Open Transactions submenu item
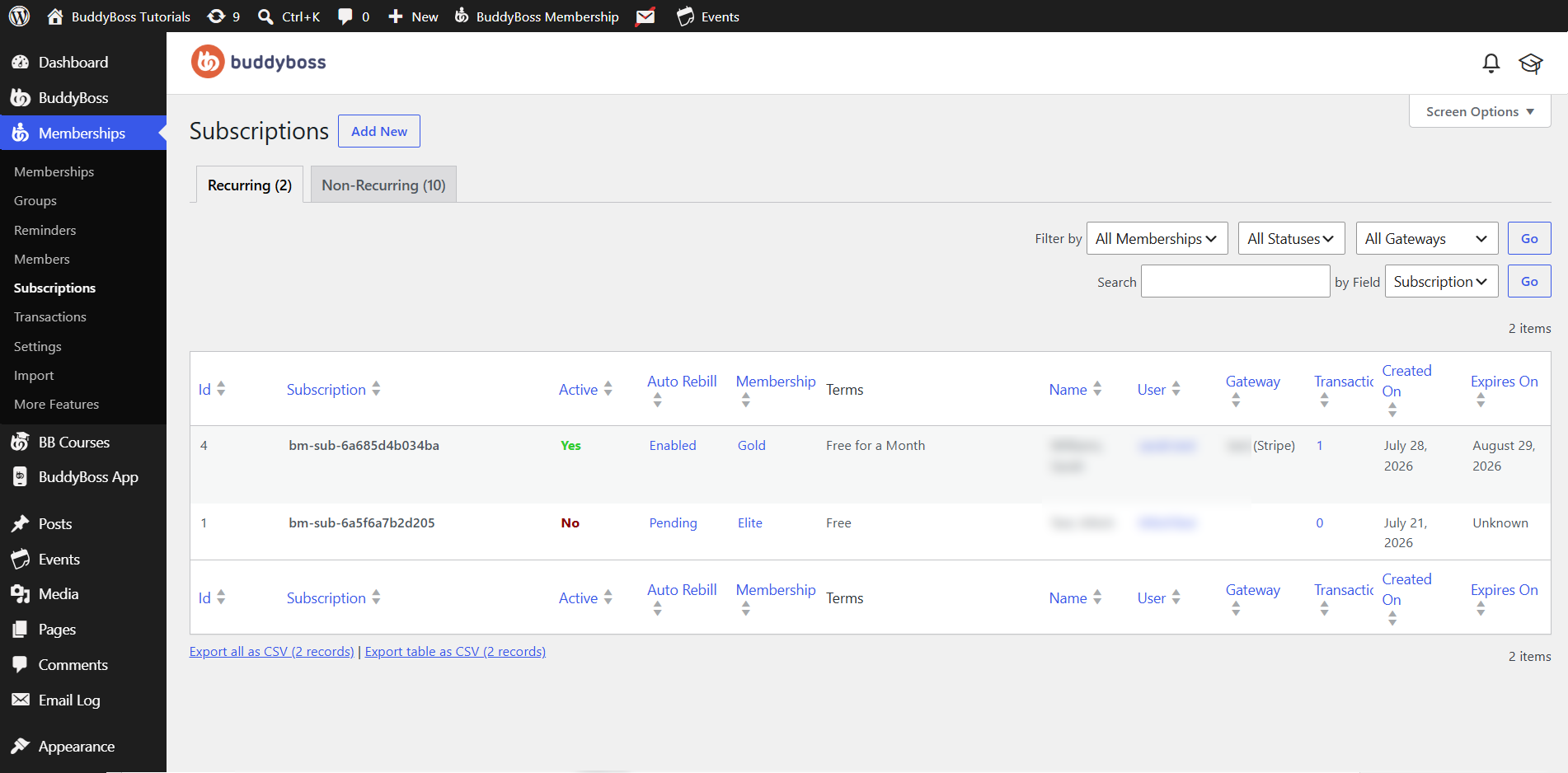The width and height of the screenshot is (1568, 773). coord(50,317)
